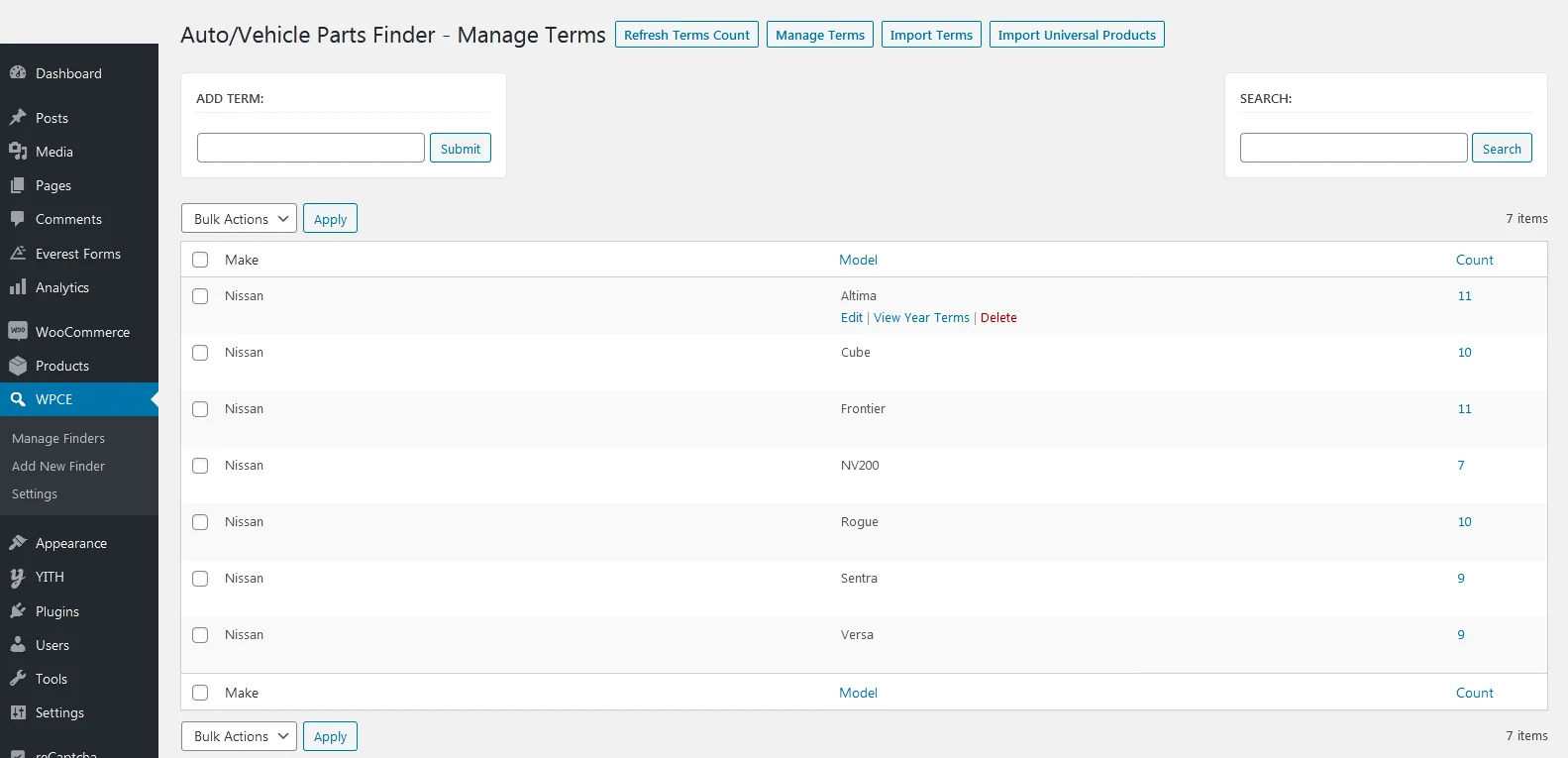The height and width of the screenshot is (758, 1568).
Task: Check the Nissan Altima row checkbox
Action: [200, 296]
